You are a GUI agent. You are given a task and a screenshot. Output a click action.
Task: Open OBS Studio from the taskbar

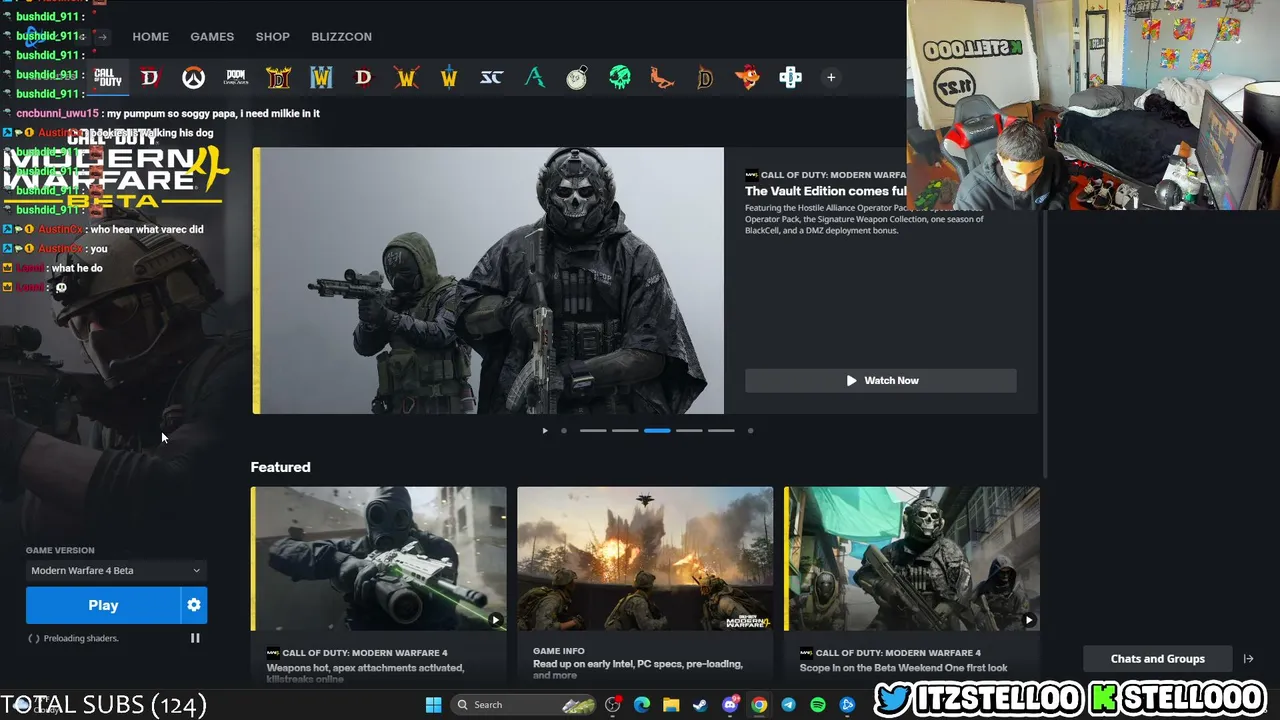coord(613,705)
